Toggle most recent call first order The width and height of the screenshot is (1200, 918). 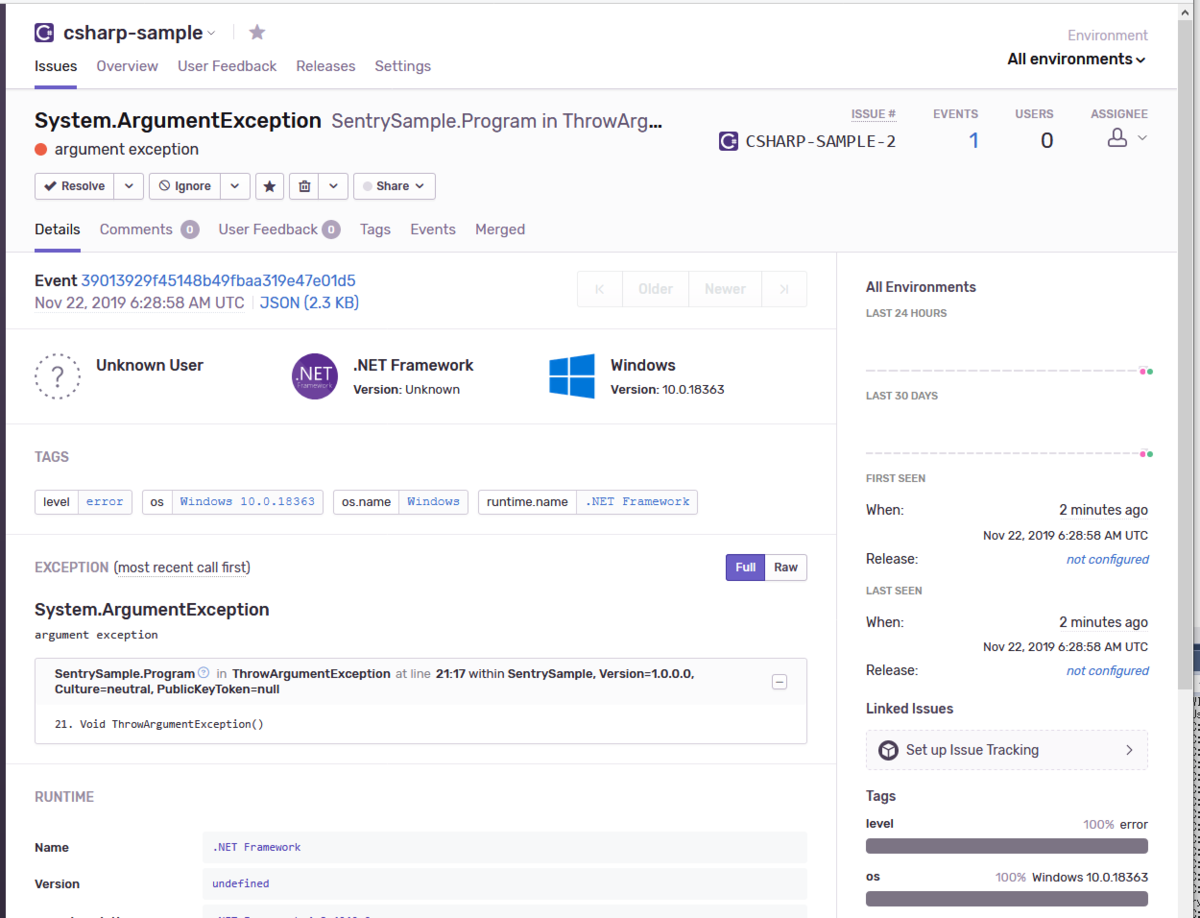point(182,568)
